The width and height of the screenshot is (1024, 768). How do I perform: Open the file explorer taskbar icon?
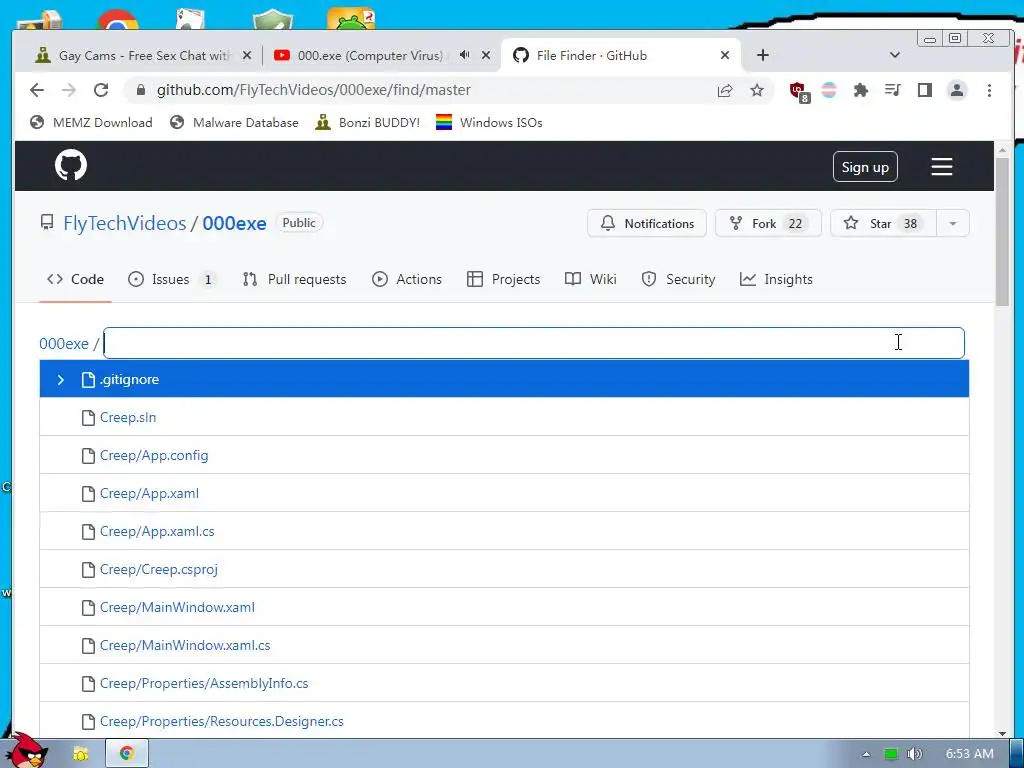[x=80, y=754]
